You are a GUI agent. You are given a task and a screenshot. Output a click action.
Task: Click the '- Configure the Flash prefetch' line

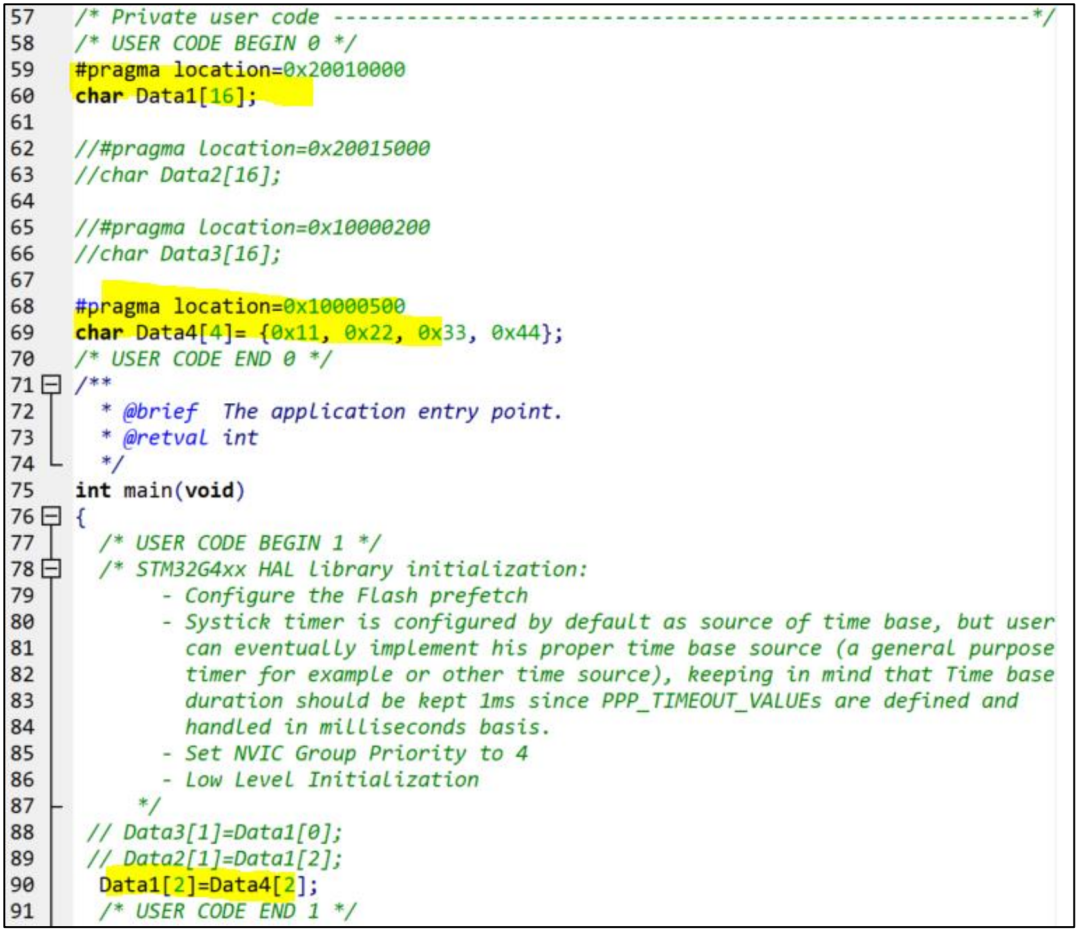(344, 595)
